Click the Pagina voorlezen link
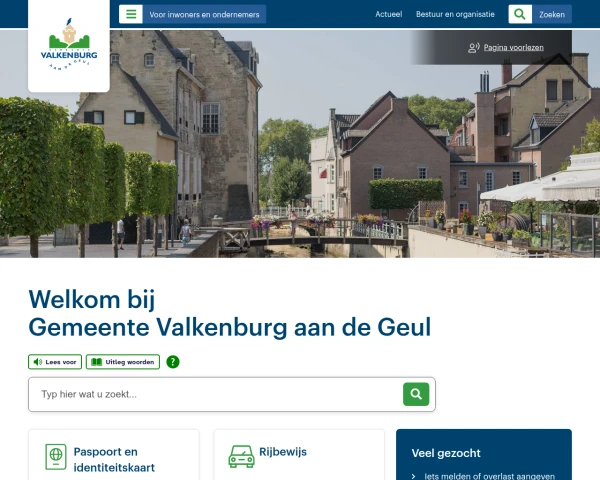The height and width of the screenshot is (480, 600). [514, 47]
